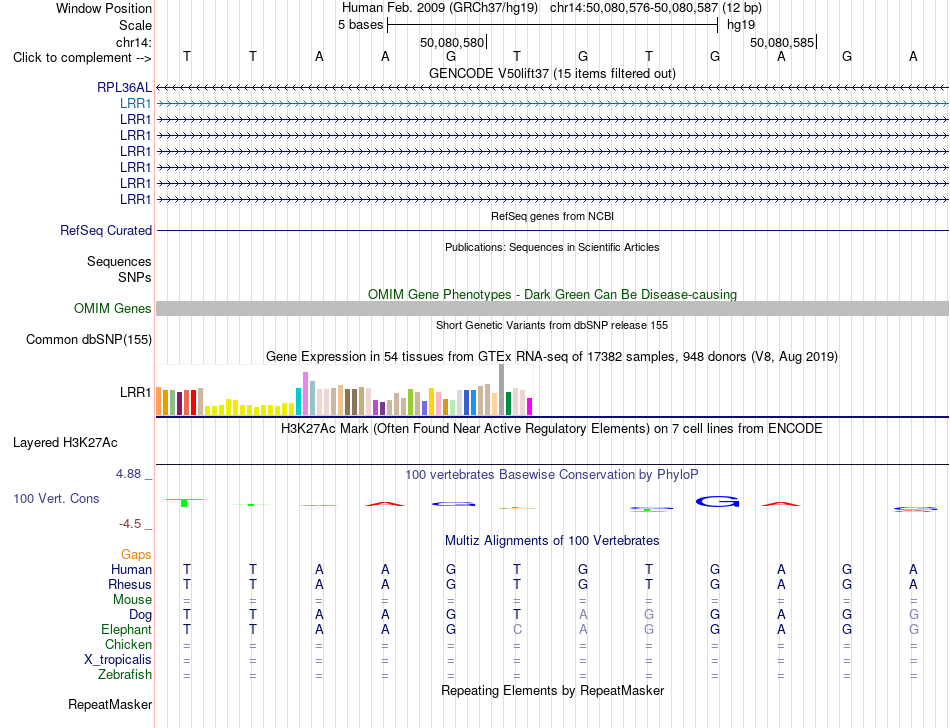950x728 pixels.
Task: Click the OMIM Genes track label
Action: click(113, 308)
